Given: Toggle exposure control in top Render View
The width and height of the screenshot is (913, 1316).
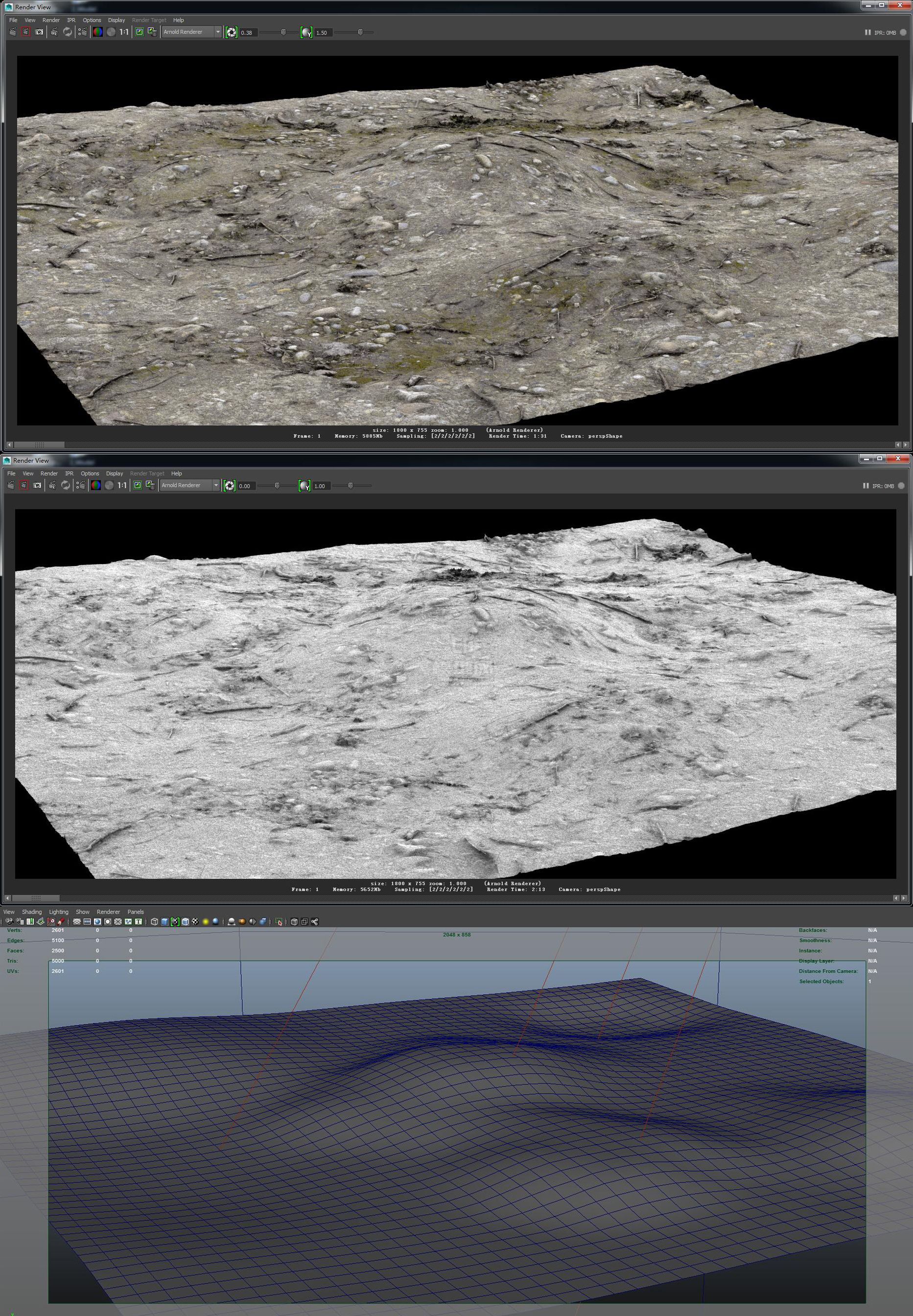Looking at the screenshot, I should pyautogui.click(x=231, y=33).
